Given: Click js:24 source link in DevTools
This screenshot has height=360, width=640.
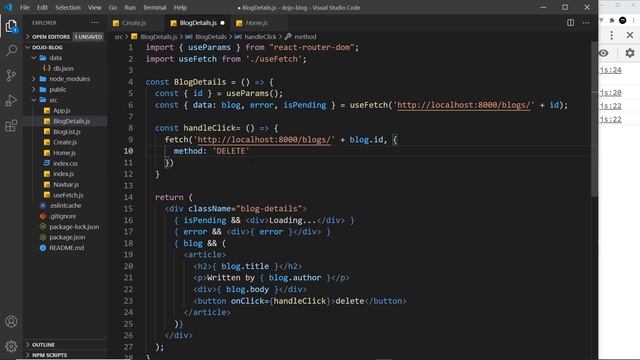Looking at the screenshot, I should (611, 70).
